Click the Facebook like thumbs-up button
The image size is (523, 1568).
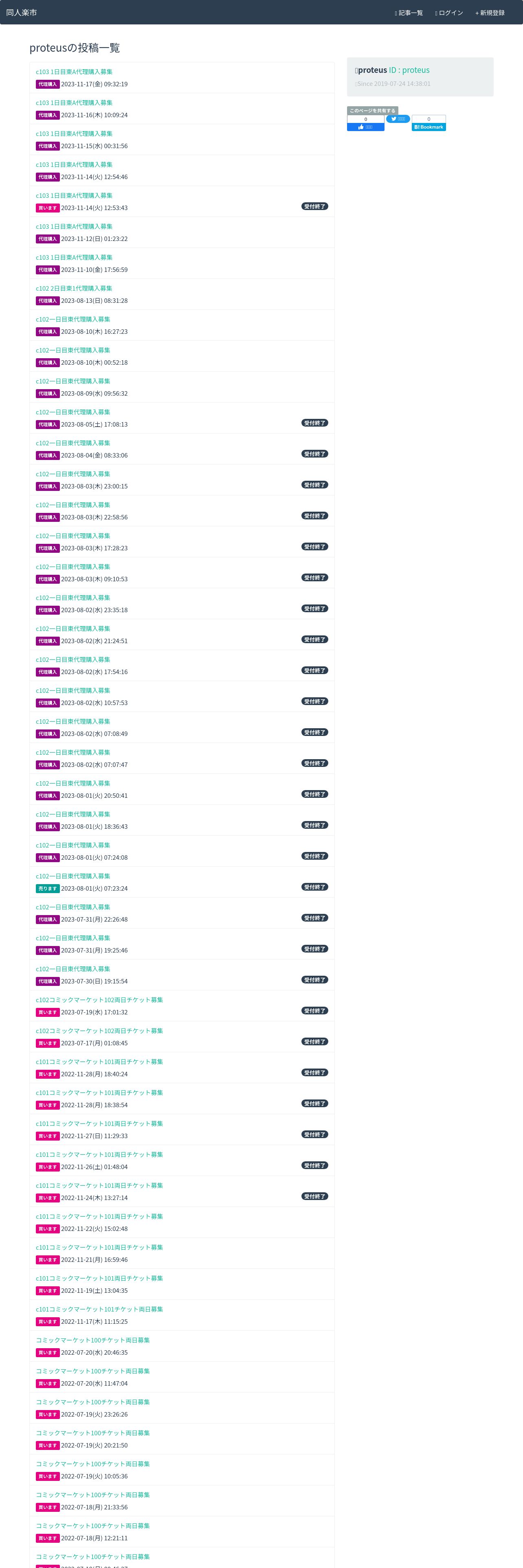click(365, 127)
